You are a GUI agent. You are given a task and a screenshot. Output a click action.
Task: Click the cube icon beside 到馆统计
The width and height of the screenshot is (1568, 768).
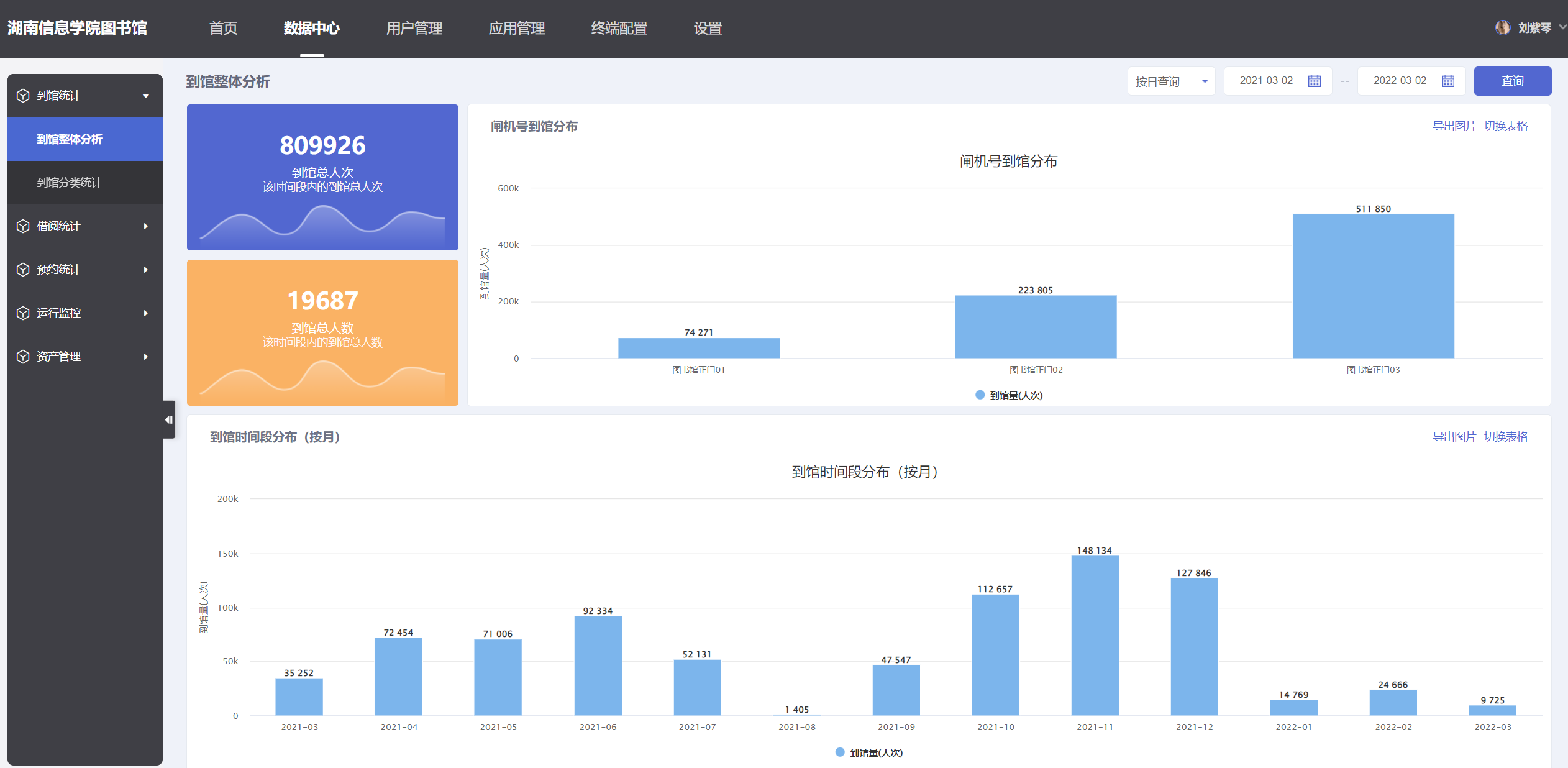(23, 96)
